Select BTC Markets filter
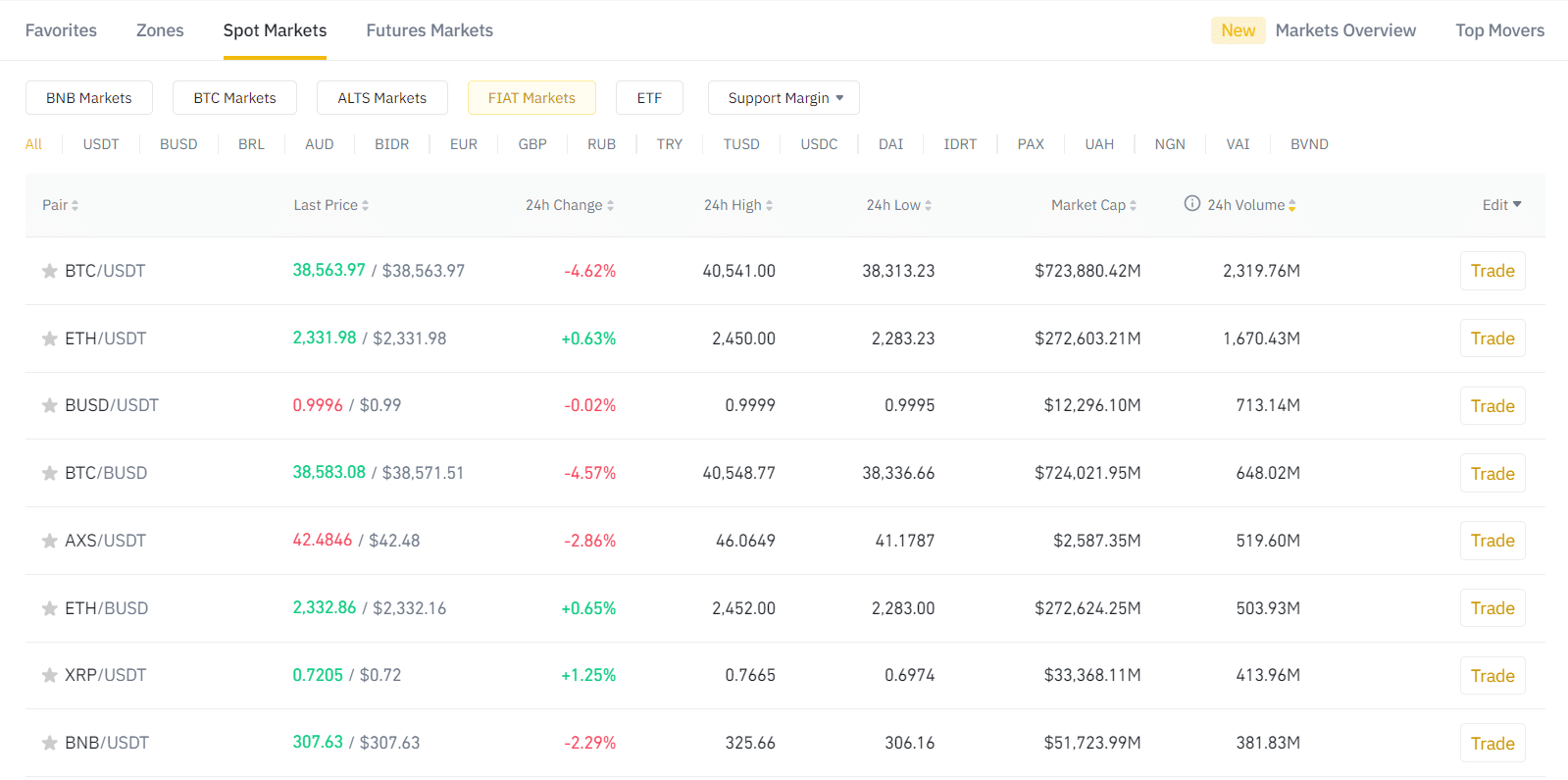This screenshot has width=1568, height=780. [x=234, y=98]
